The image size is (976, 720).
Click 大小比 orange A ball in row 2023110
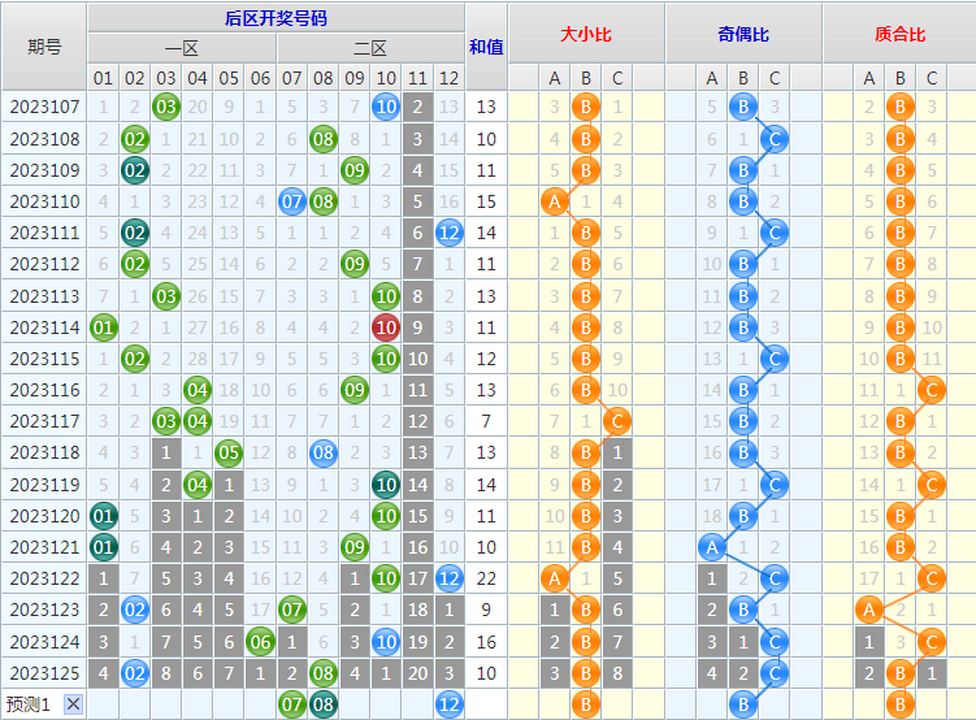pos(555,202)
